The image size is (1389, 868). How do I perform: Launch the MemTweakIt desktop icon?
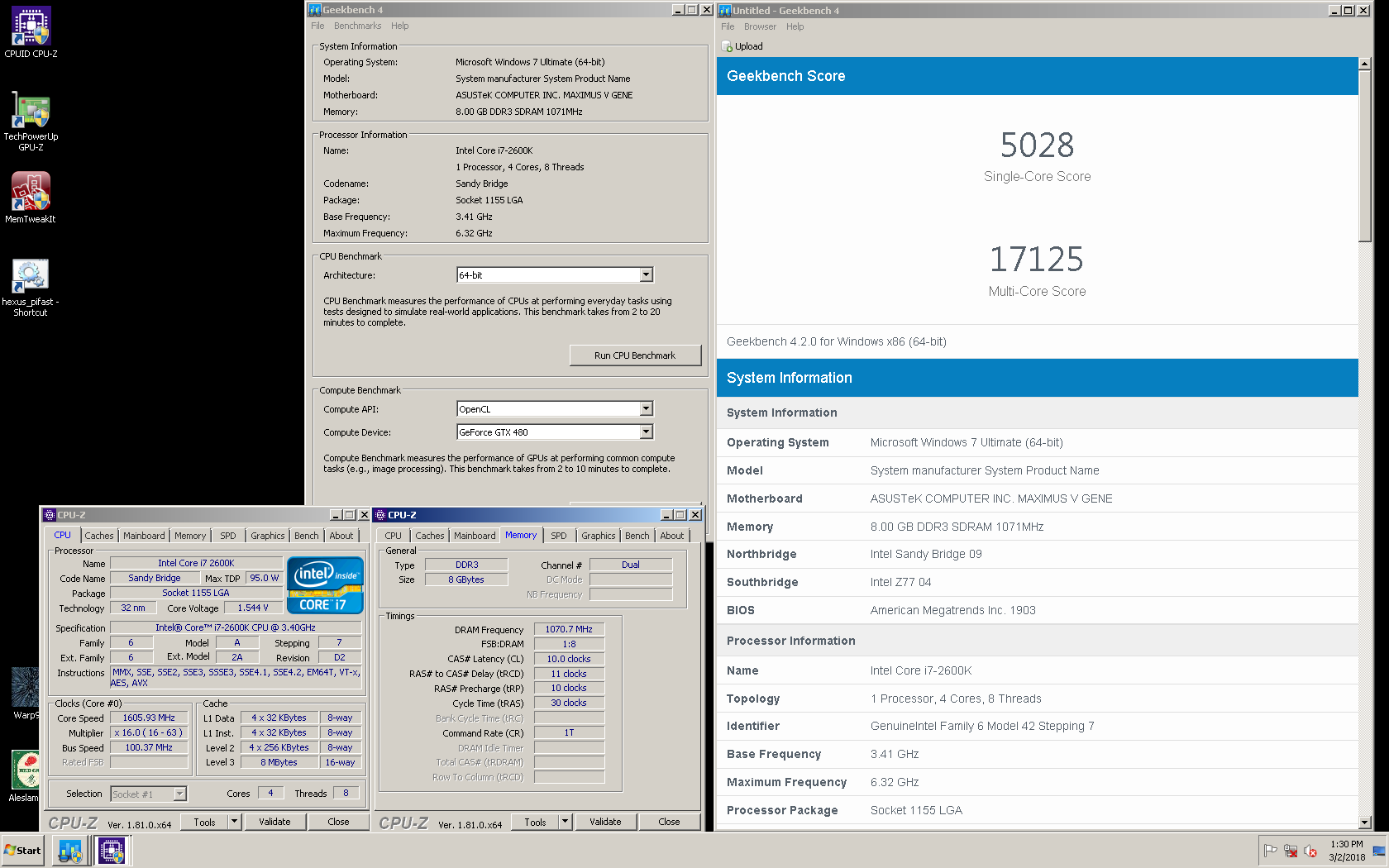click(x=31, y=198)
